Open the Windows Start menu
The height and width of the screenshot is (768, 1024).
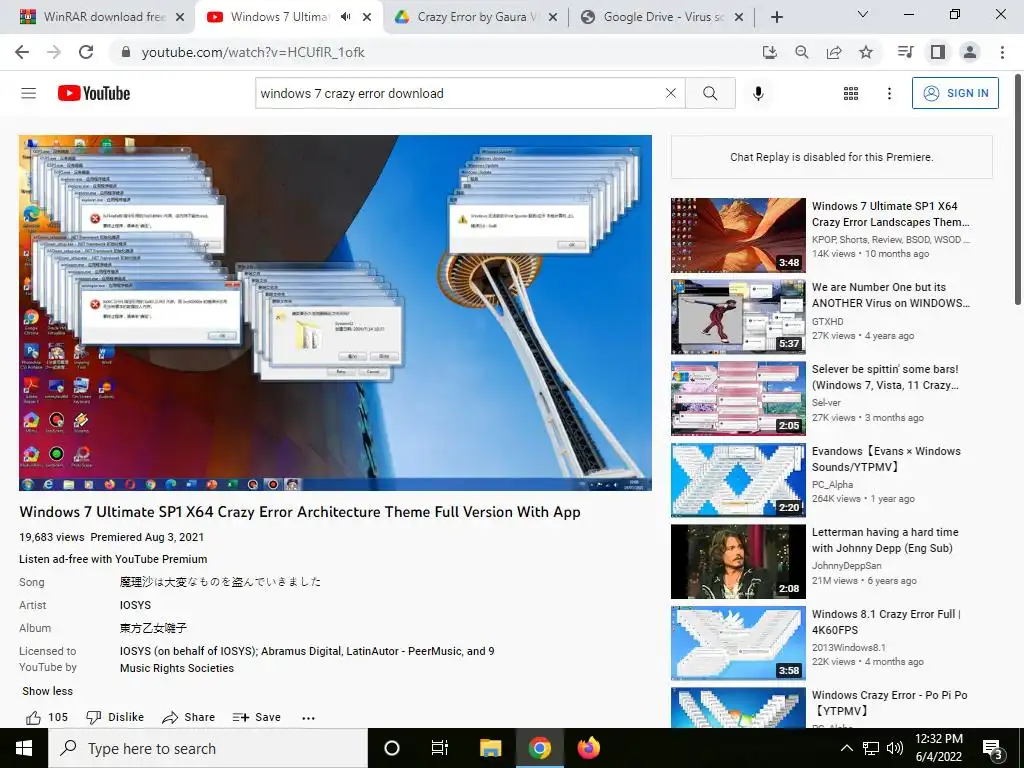point(24,748)
